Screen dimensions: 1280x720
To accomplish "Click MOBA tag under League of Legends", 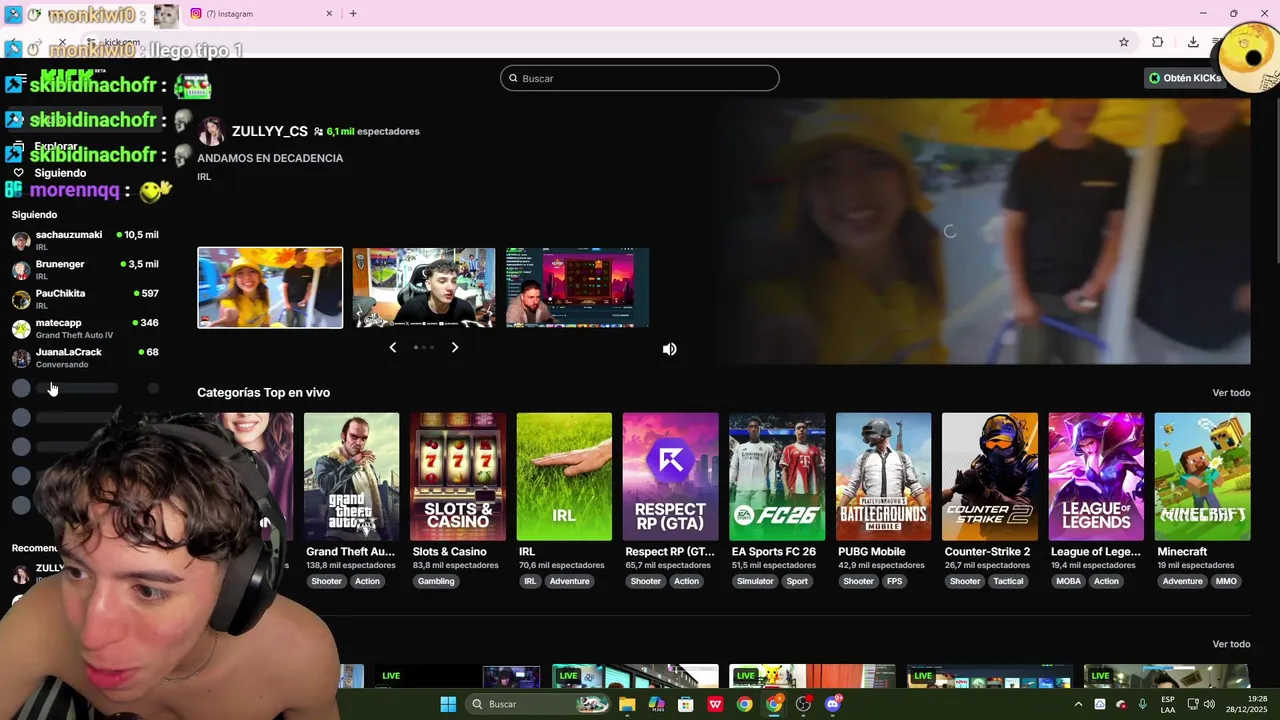I will coord(1068,581).
